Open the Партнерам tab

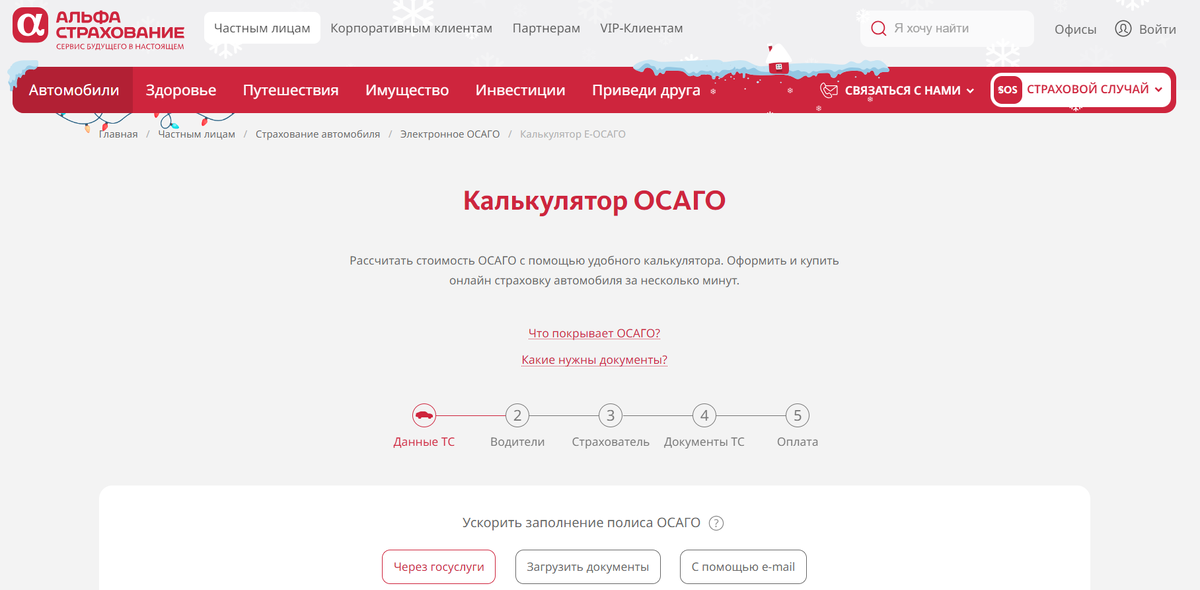click(546, 28)
